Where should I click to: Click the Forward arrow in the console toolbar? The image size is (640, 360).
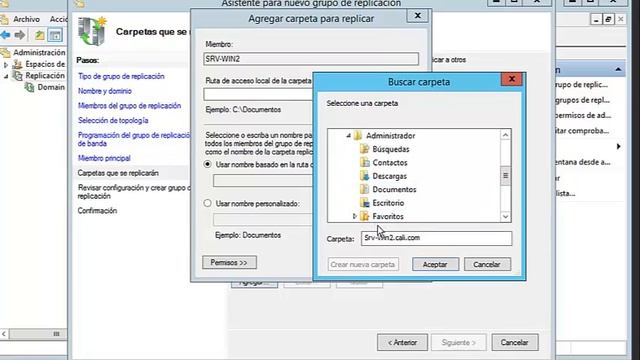(x=20, y=35)
